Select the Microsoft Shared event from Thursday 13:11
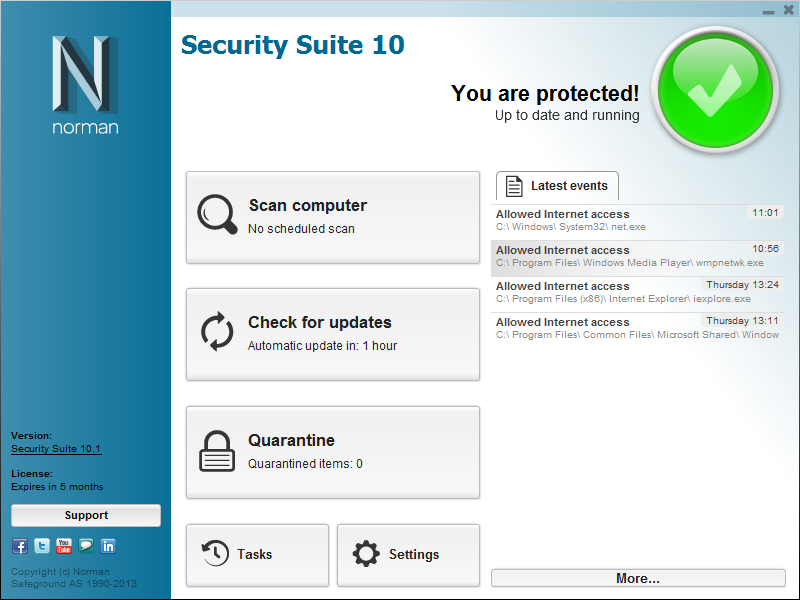This screenshot has height=600, width=800. click(x=637, y=328)
